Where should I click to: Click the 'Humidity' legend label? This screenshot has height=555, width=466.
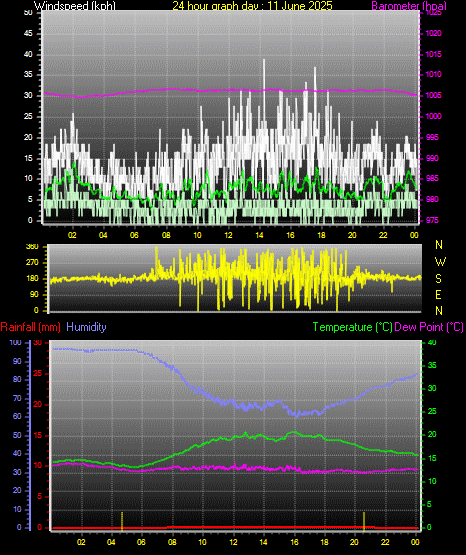pos(86,327)
